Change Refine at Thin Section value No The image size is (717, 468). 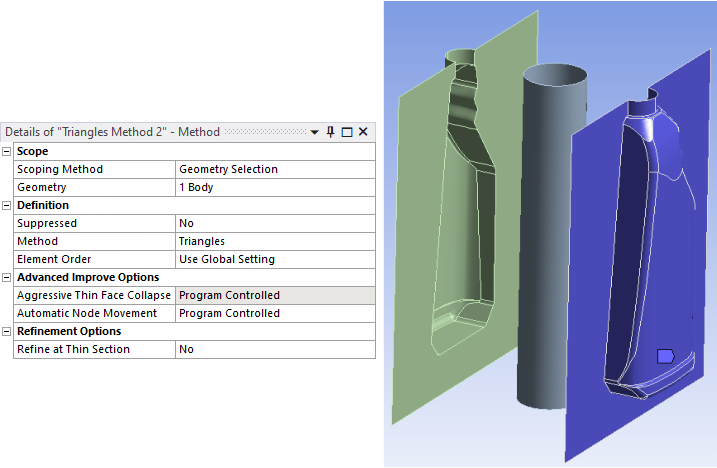(275, 349)
